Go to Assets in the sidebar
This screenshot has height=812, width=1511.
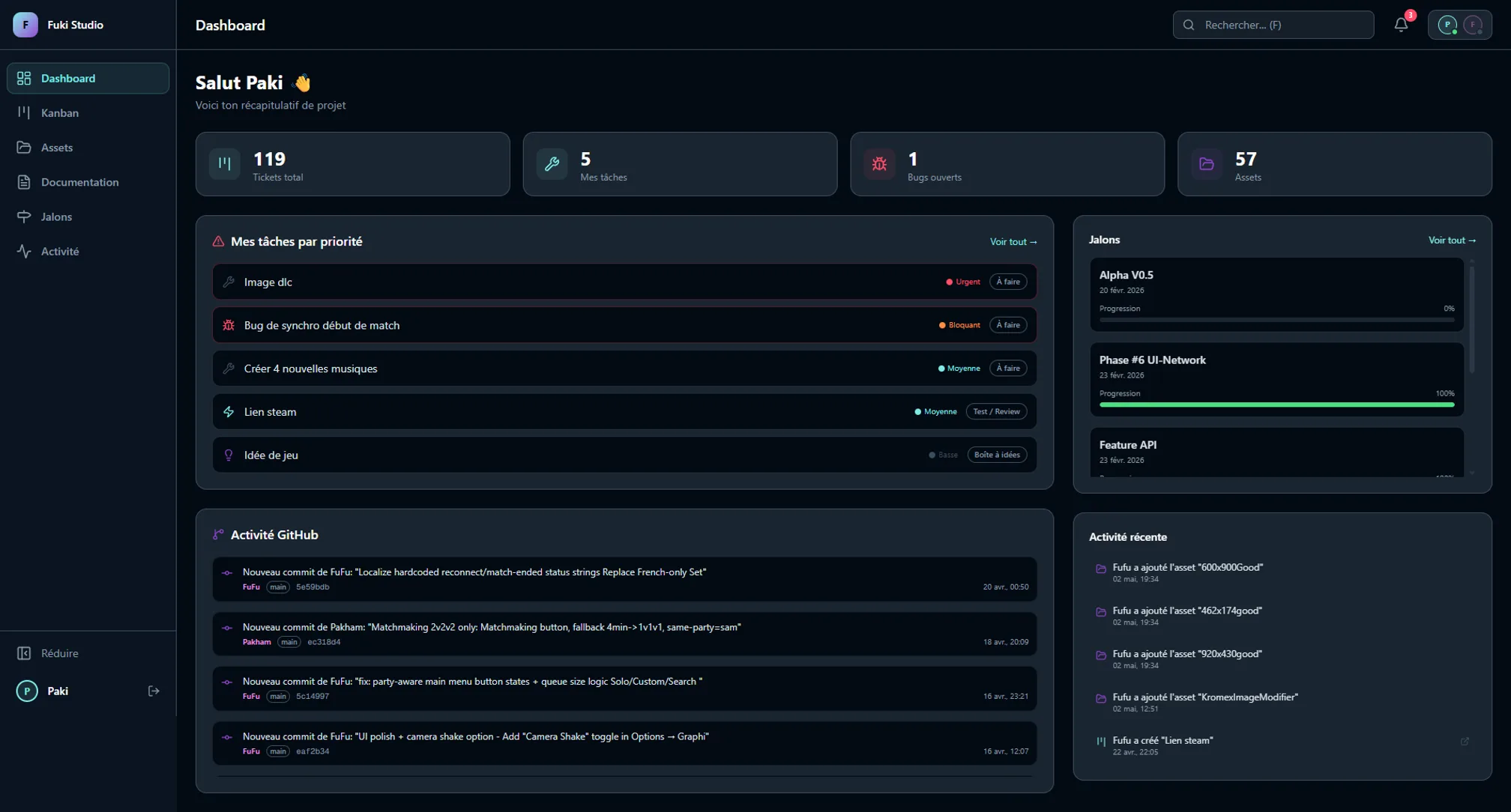coord(88,148)
